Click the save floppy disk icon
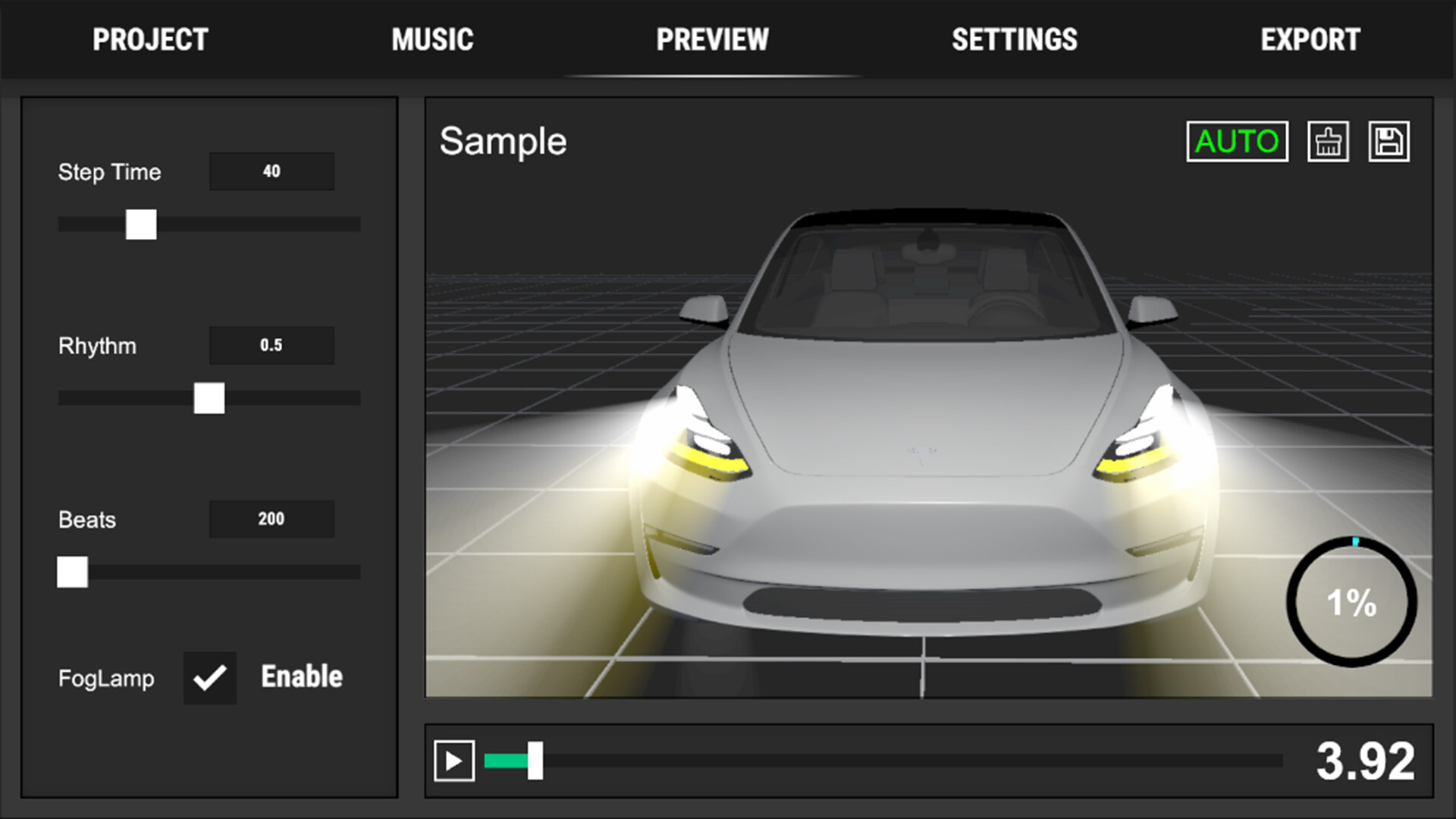The image size is (1456, 819). point(1388,141)
